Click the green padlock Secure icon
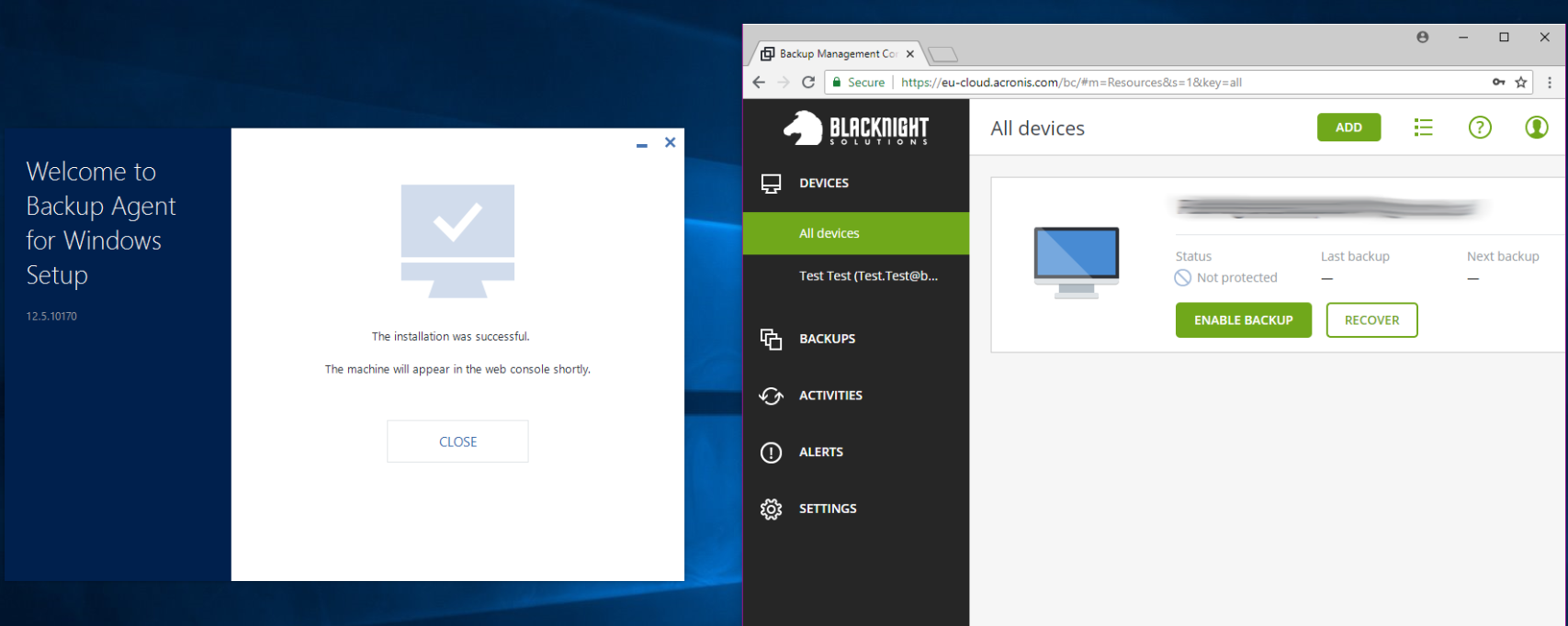Viewport: 1568px width, 626px height. (837, 82)
